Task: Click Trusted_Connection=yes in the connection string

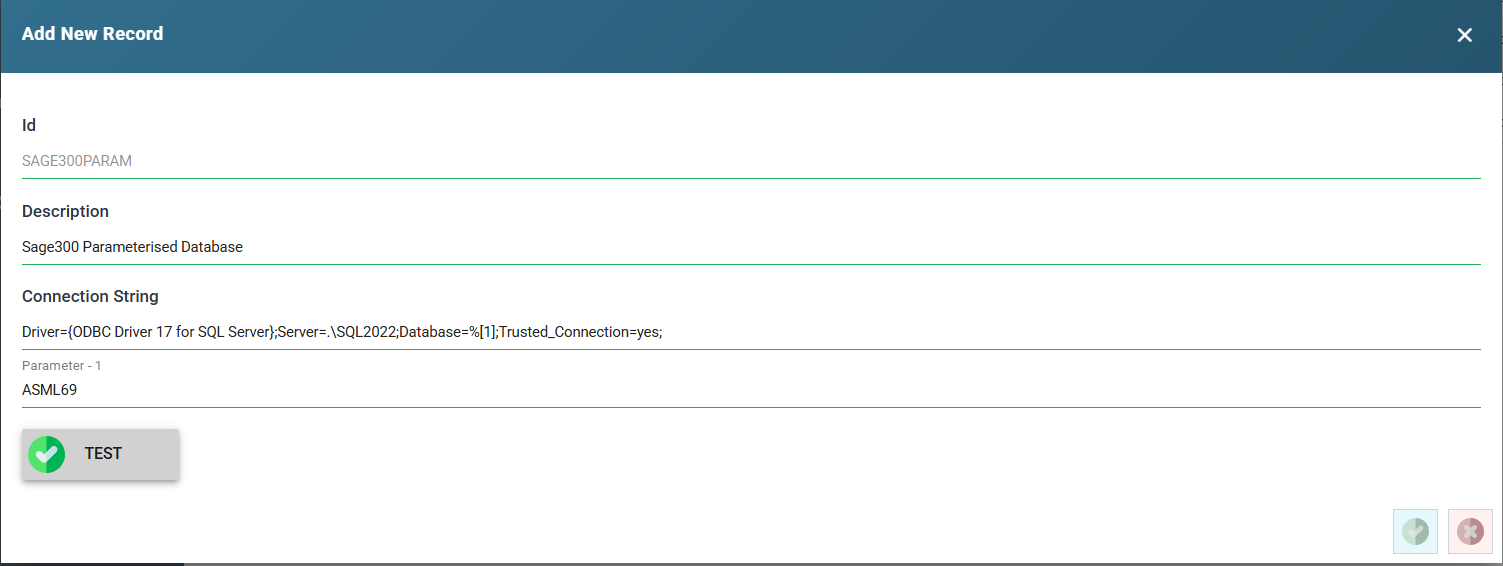Action: 578,332
